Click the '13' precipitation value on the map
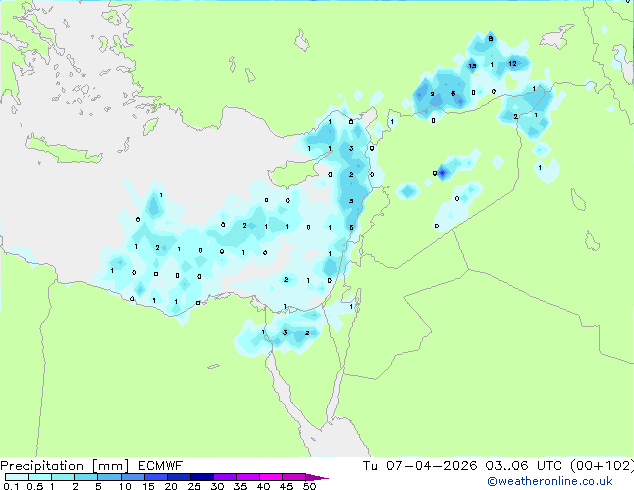634x490 pixels. (472, 66)
